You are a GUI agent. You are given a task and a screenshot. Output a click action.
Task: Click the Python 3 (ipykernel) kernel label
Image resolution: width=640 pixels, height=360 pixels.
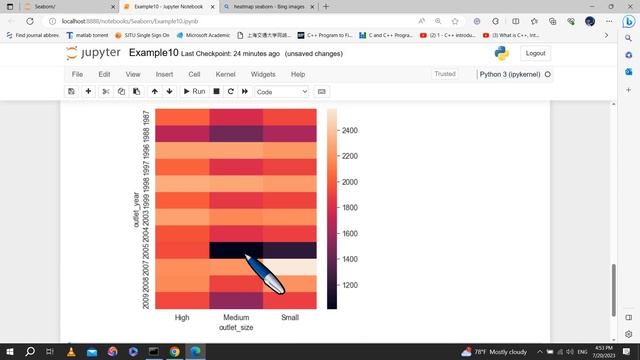pyautogui.click(x=510, y=74)
